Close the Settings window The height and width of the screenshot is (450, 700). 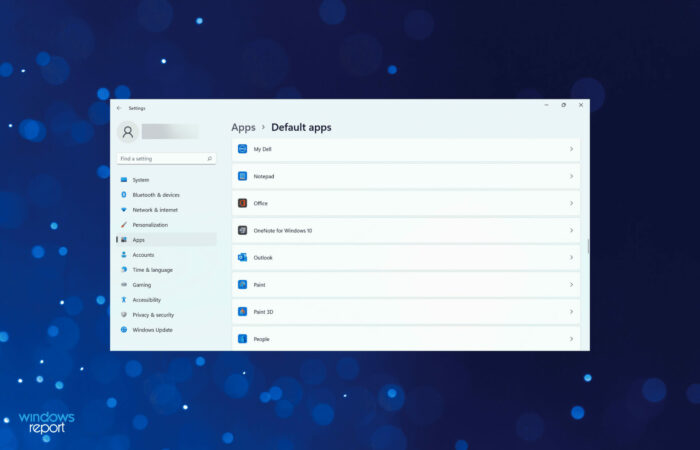click(x=581, y=105)
